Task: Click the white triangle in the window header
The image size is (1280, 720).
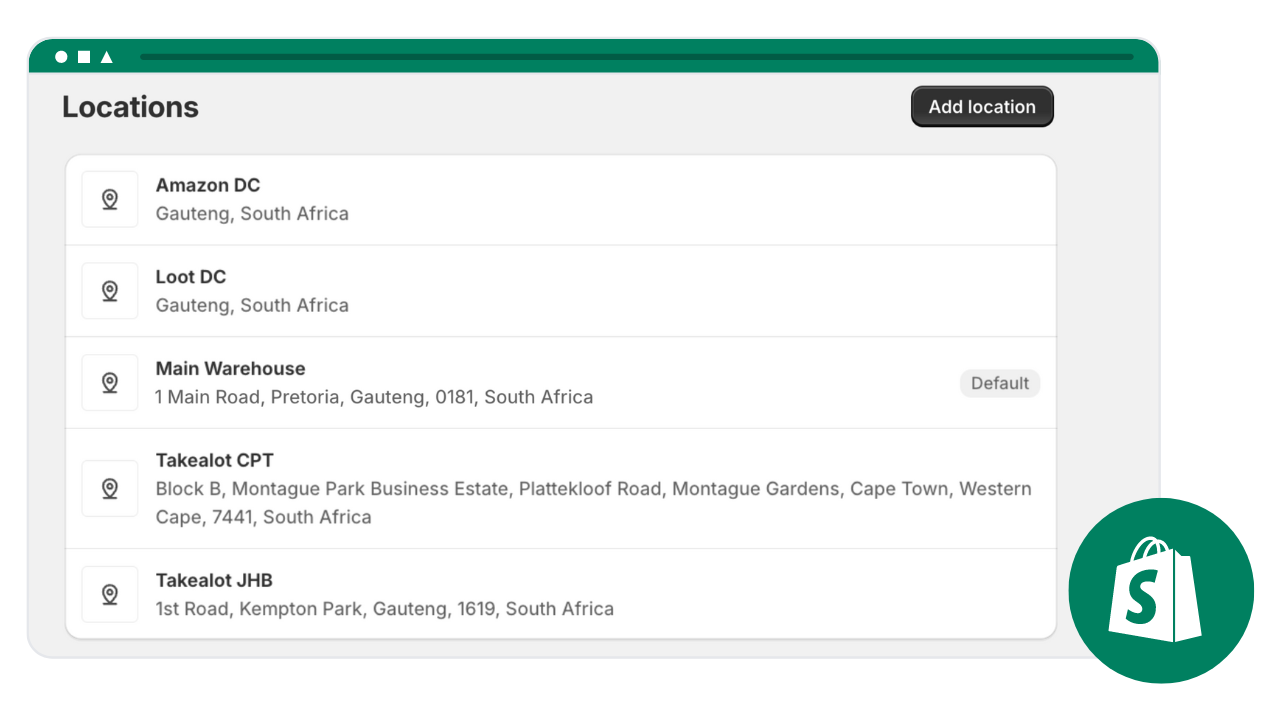Action: [x=107, y=57]
